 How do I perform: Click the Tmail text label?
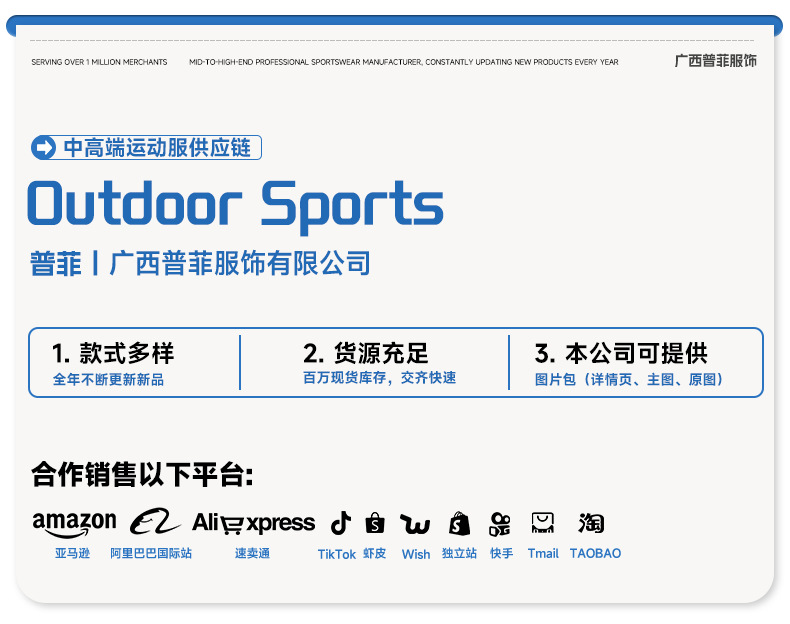point(543,553)
